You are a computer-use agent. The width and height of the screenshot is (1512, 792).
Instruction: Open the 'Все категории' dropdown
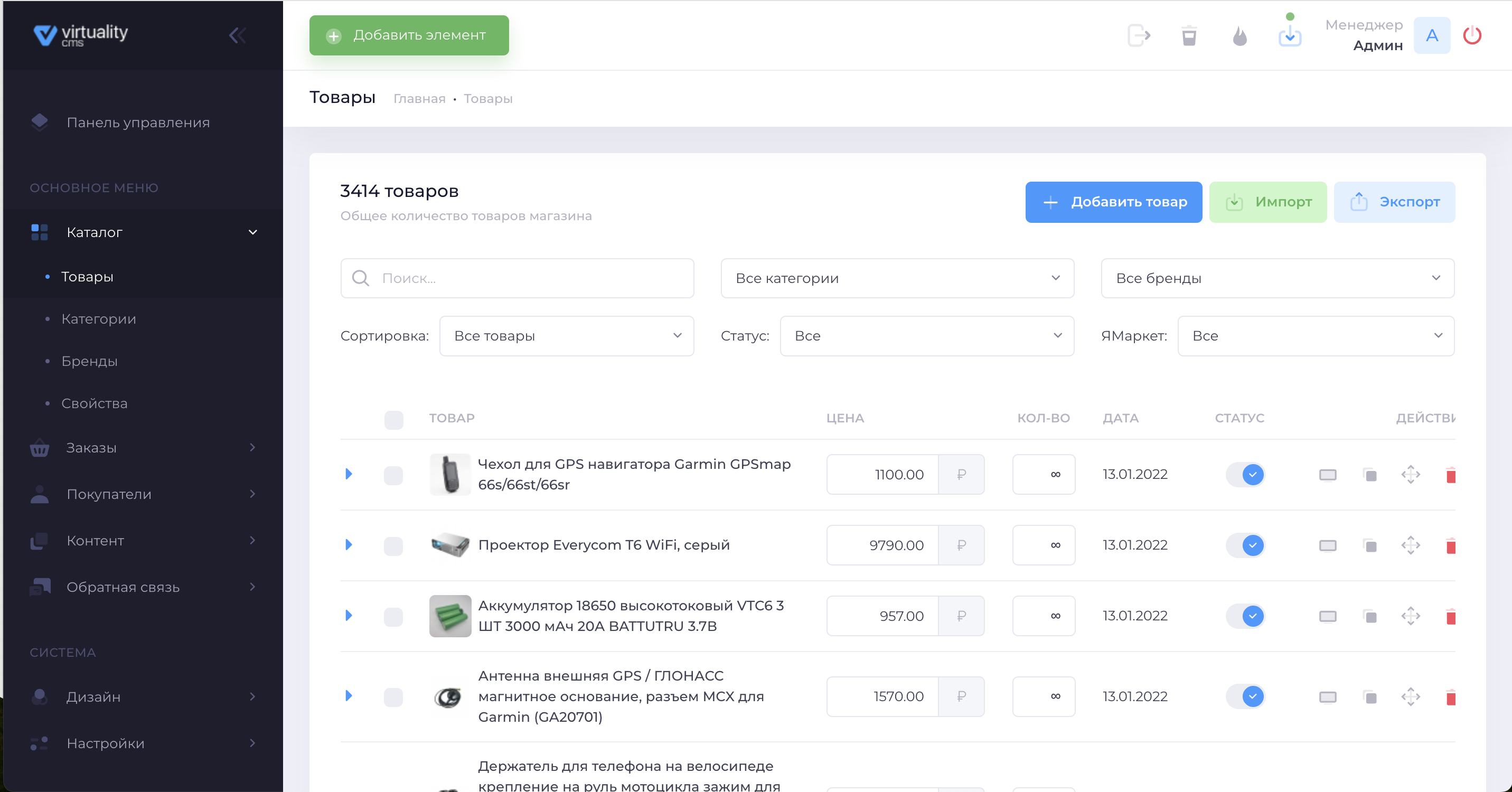coord(897,278)
